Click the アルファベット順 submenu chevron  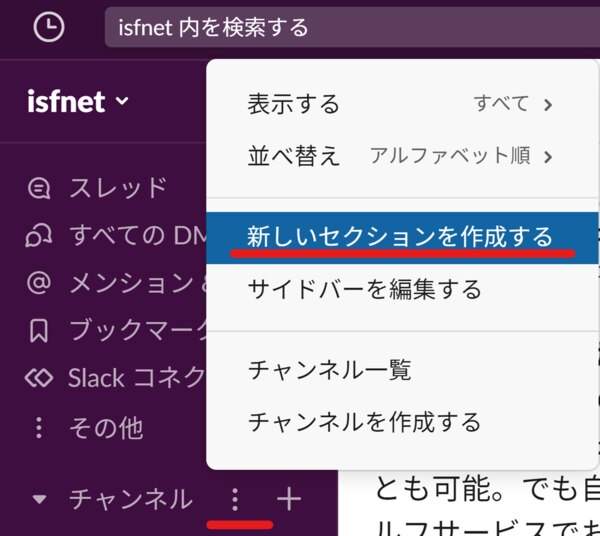pyautogui.click(x=548, y=156)
